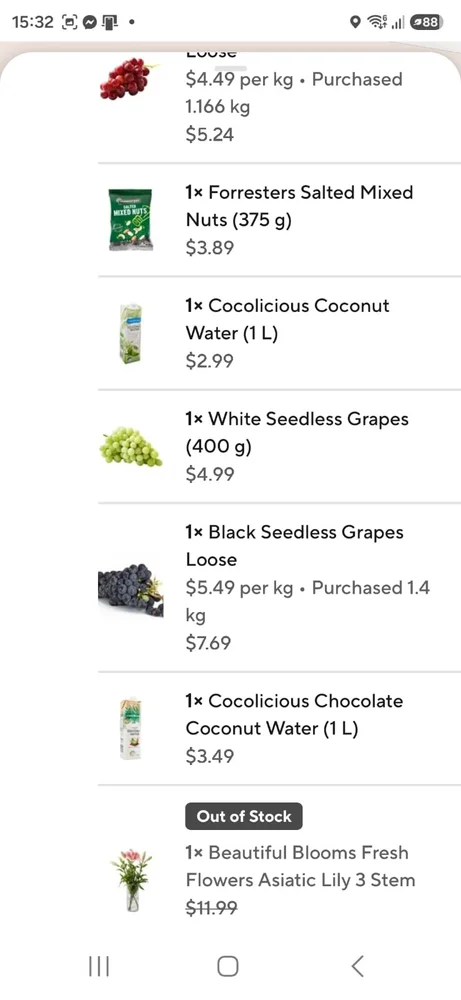Select the White Seedless Grapes (400 g) name
This screenshot has width=461, height=1000.
(x=297, y=432)
